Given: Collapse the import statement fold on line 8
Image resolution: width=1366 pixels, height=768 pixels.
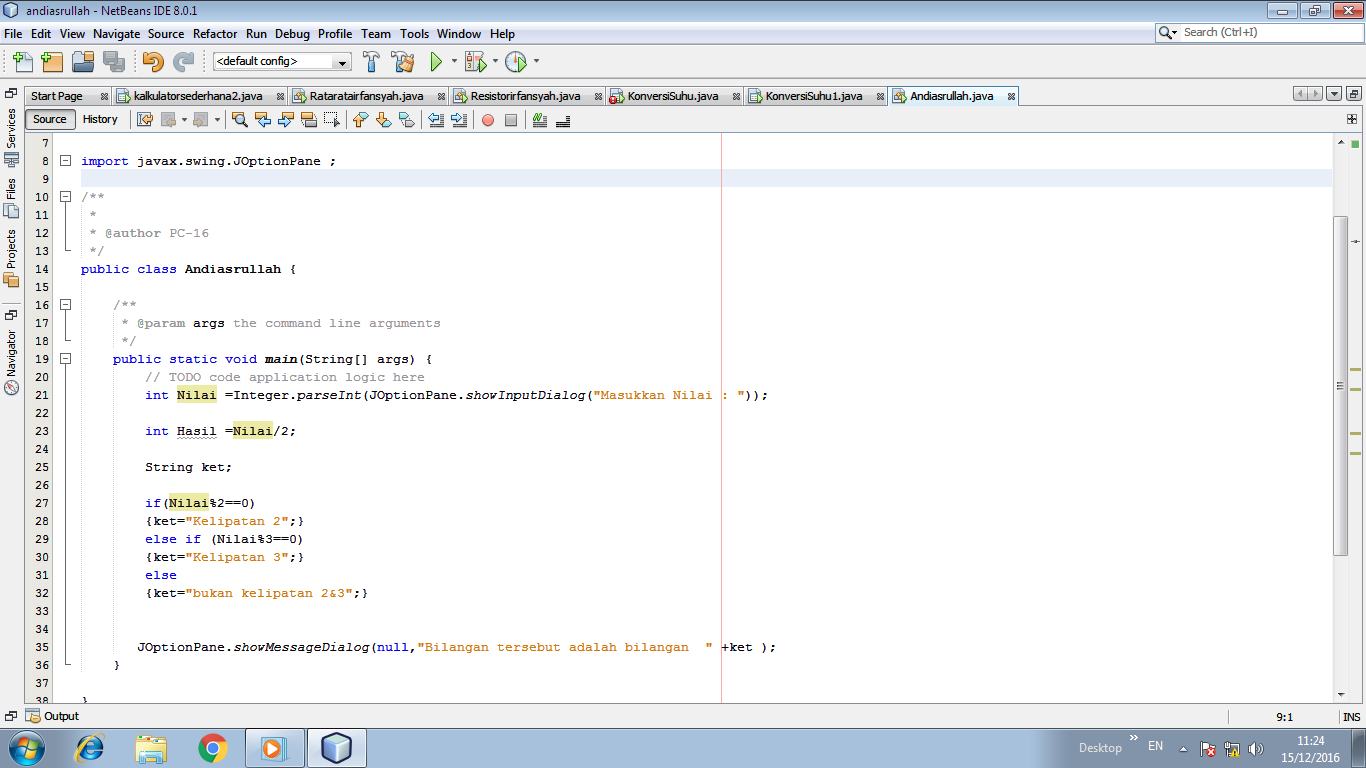Looking at the screenshot, I should click(65, 161).
